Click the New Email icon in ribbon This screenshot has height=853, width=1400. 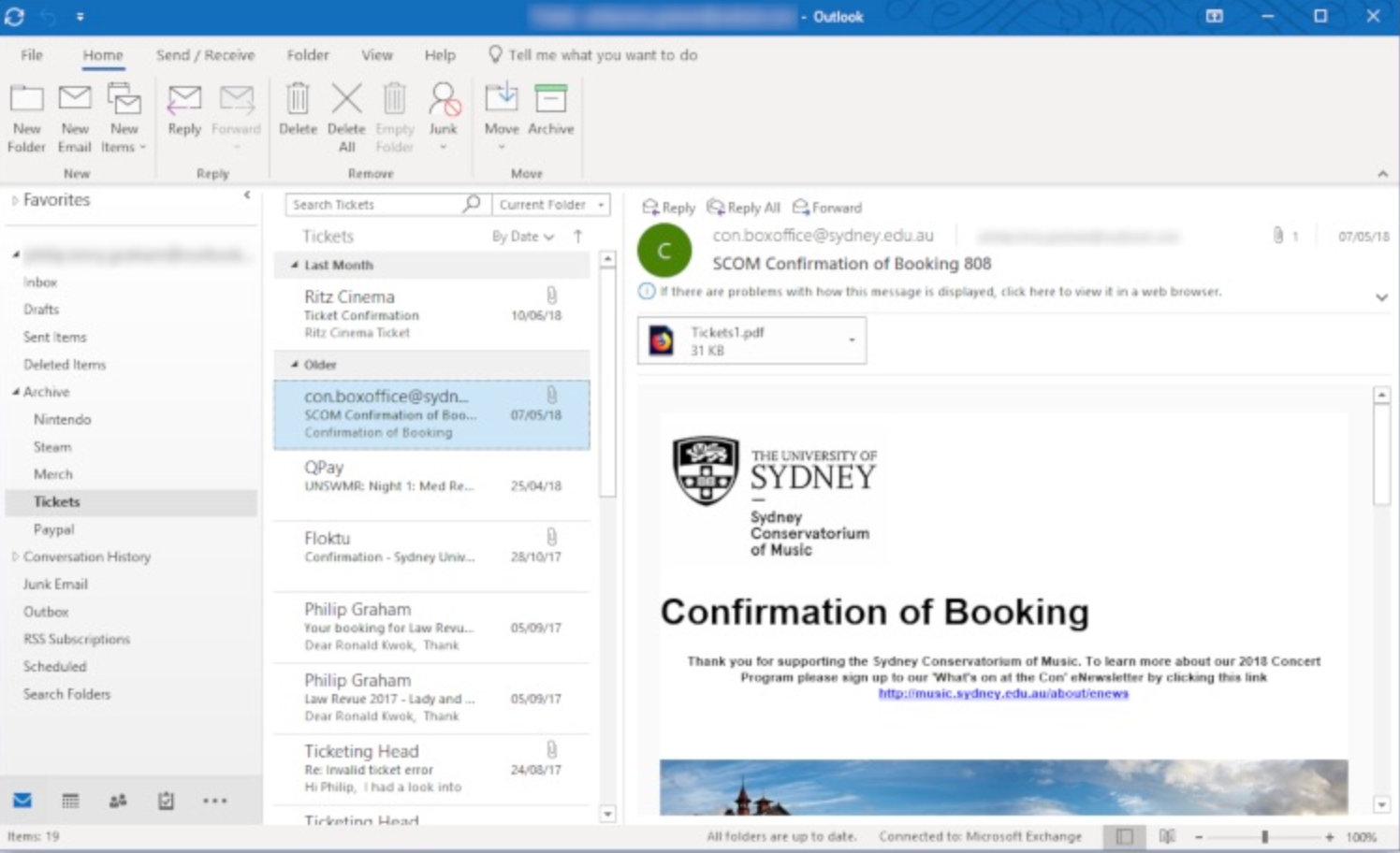click(x=75, y=117)
